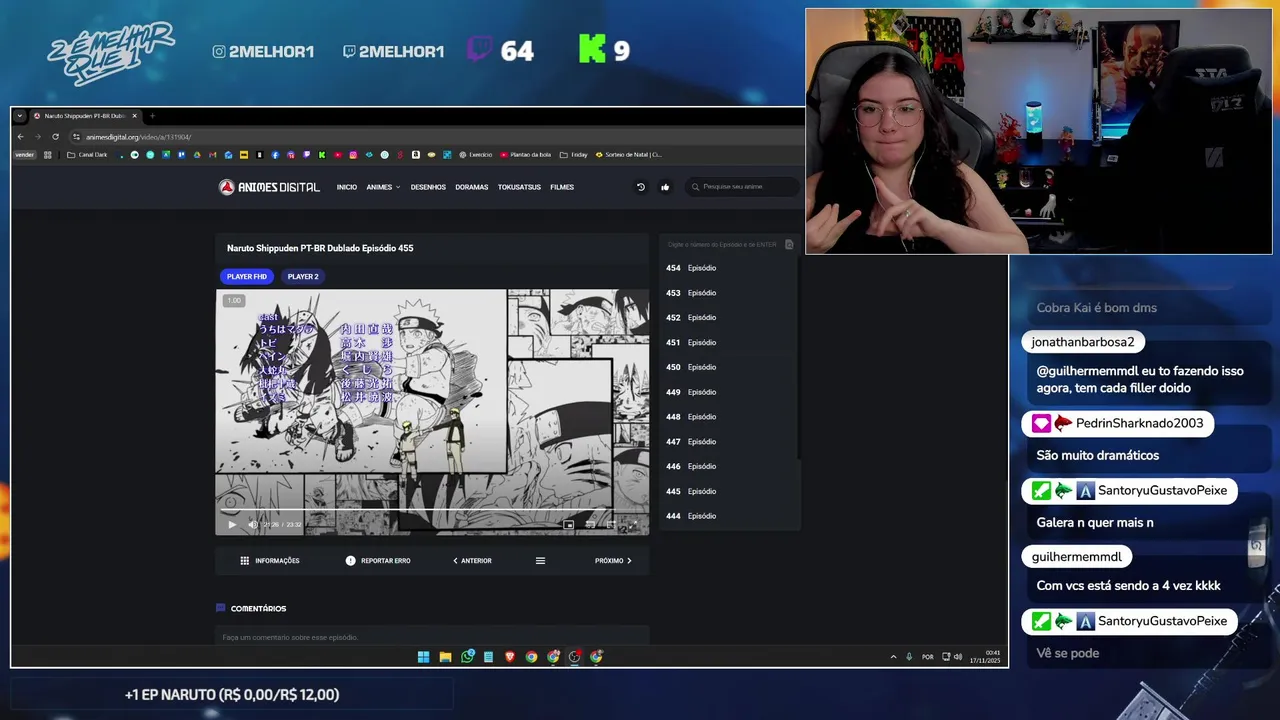Click the icon beside the episode number field
The height and width of the screenshot is (720, 1280).
pyautogui.click(x=789, y=244)
